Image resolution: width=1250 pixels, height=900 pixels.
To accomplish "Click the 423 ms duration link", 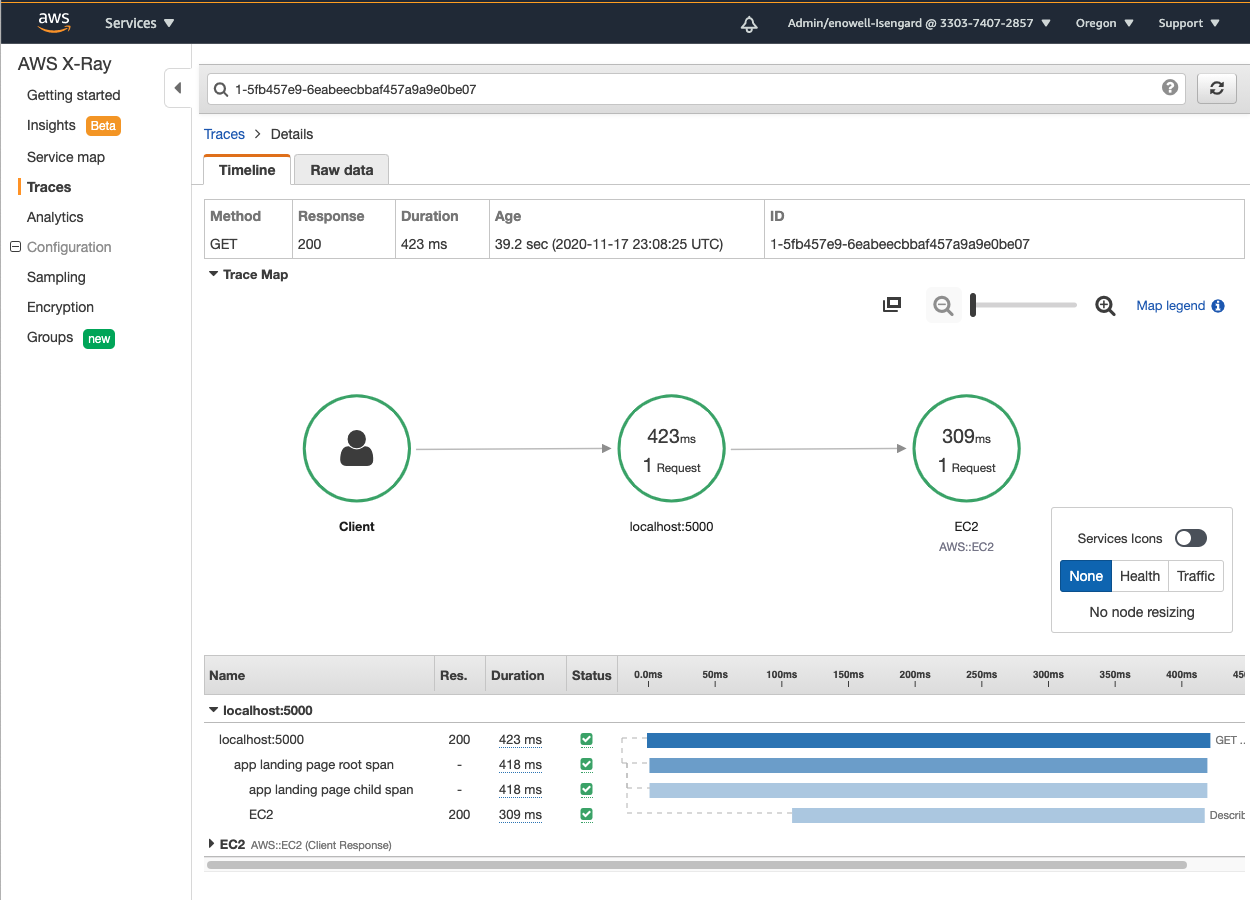I will [x=520, y=740].
